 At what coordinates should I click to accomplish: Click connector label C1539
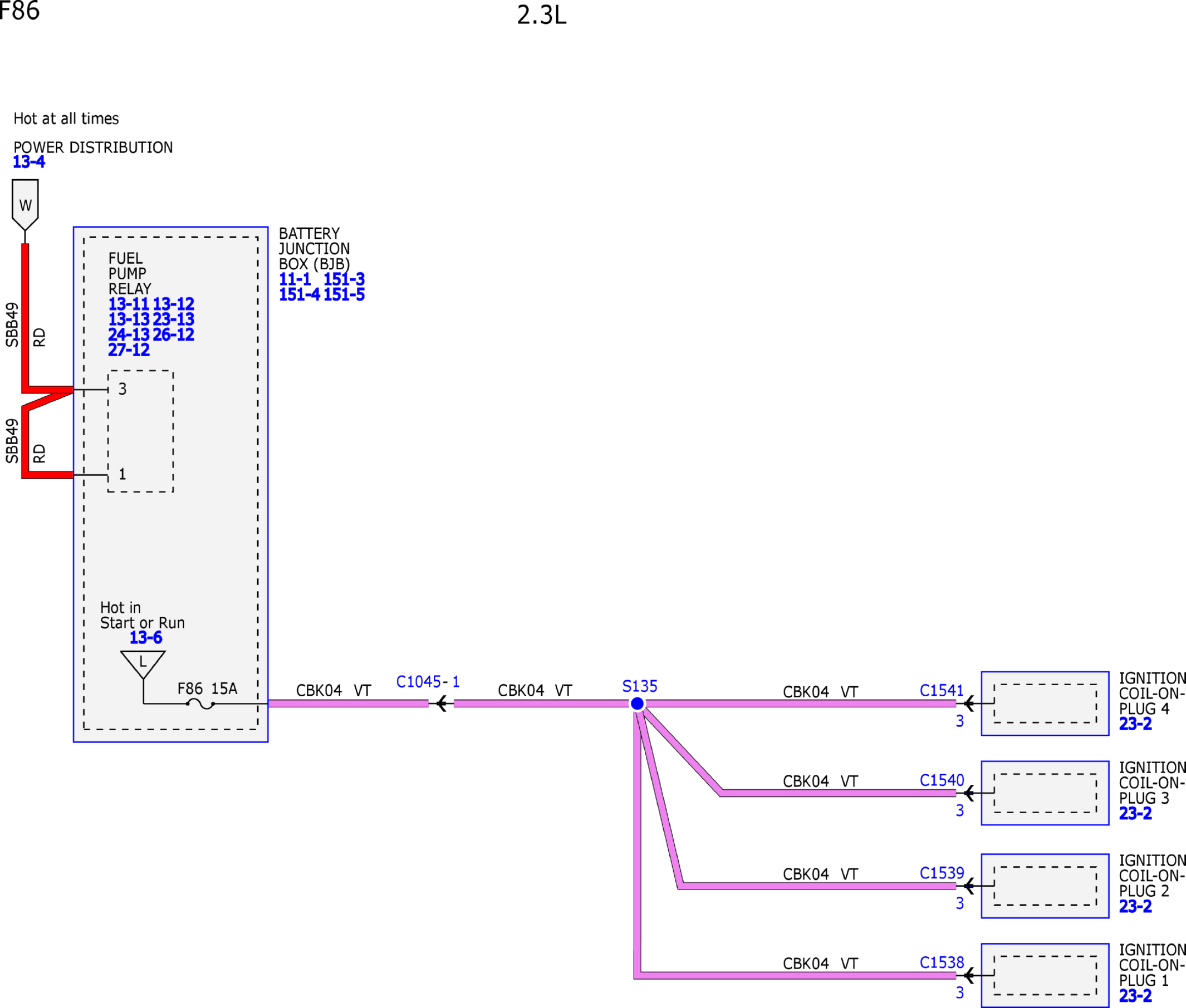942,873
